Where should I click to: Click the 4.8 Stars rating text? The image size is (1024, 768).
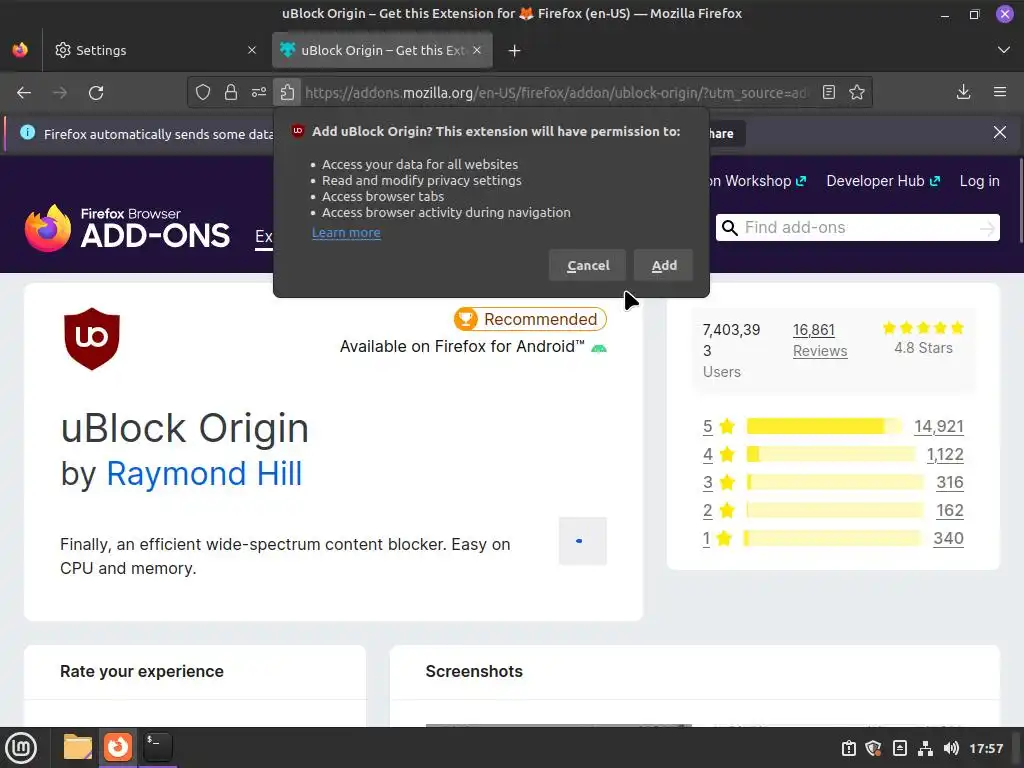click(x=923, y=348)
